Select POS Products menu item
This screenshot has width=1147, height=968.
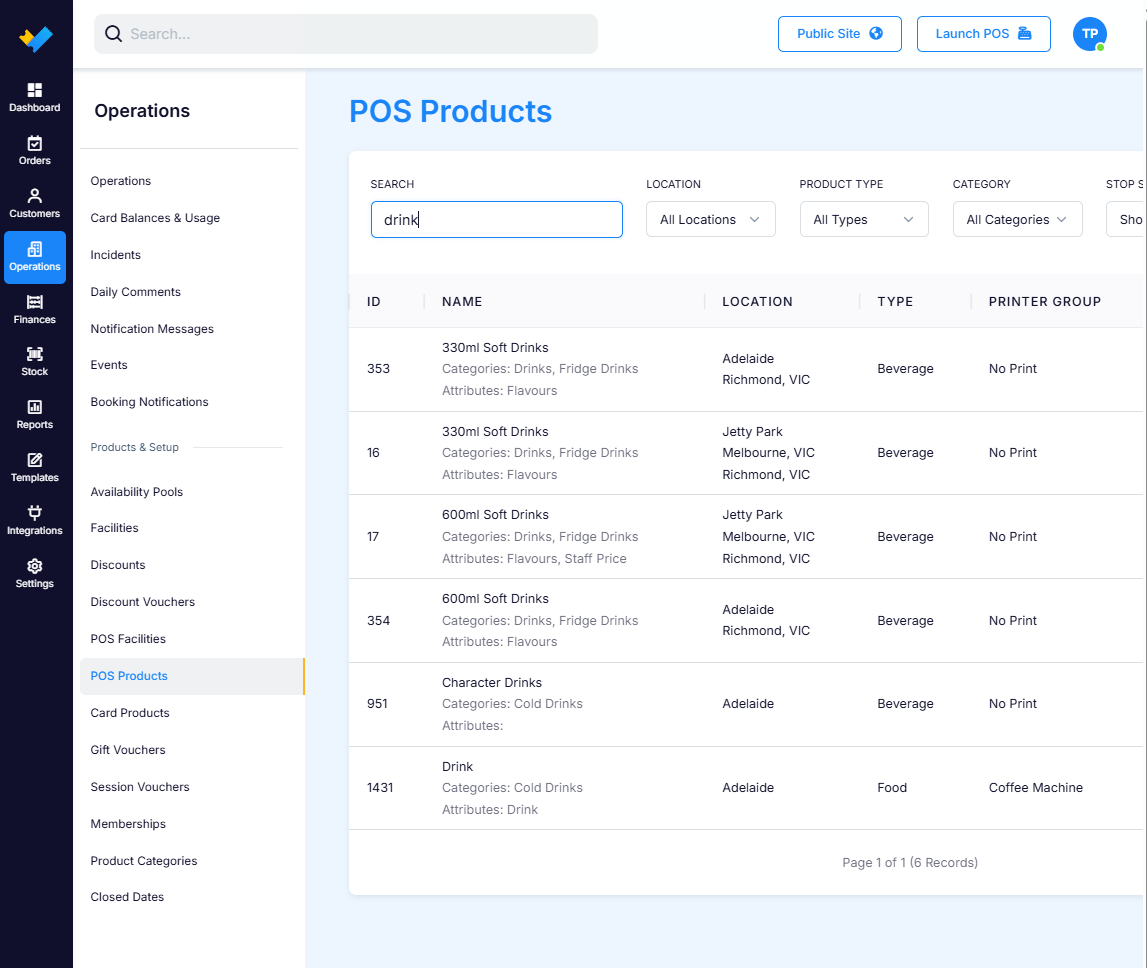pyautogui.click(x=192, y=676)
